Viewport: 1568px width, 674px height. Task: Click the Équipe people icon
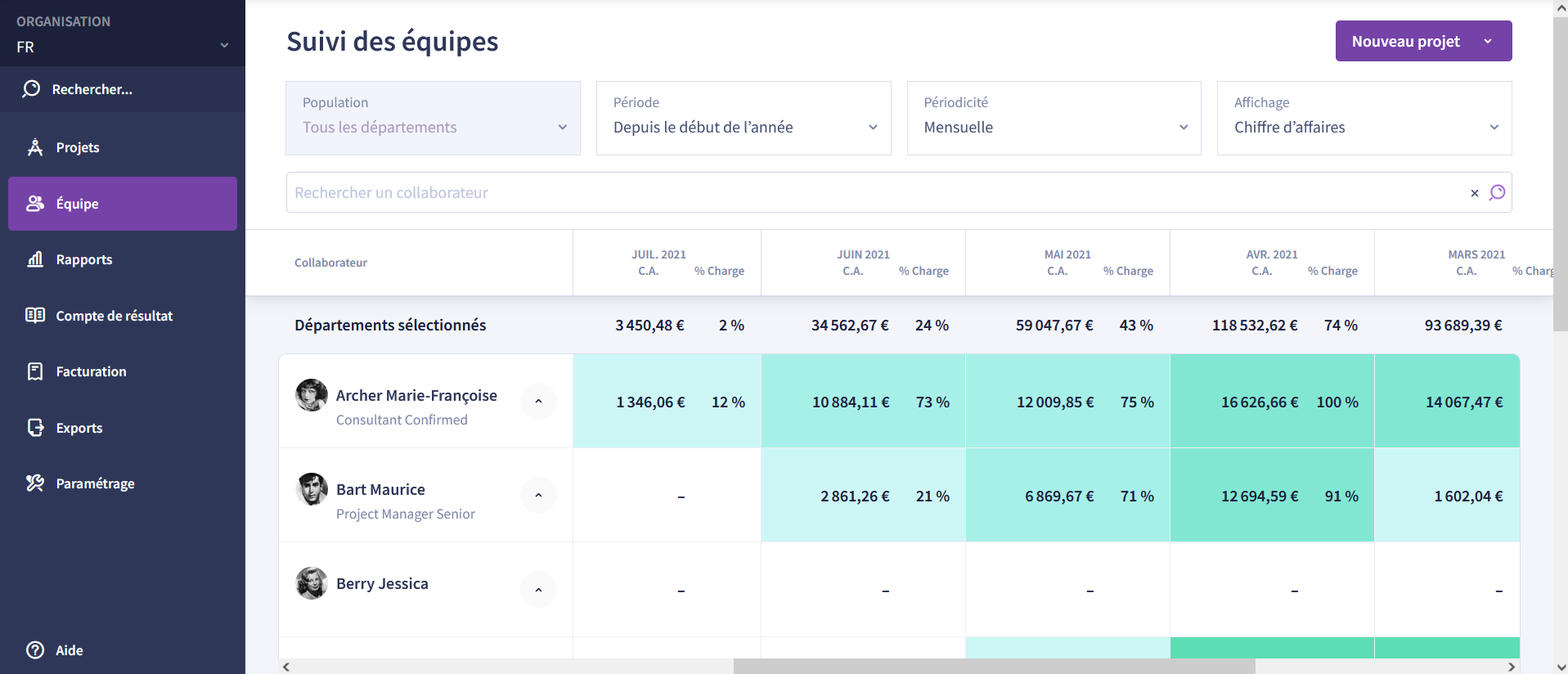pyautogui.click(x=35, y=204)
